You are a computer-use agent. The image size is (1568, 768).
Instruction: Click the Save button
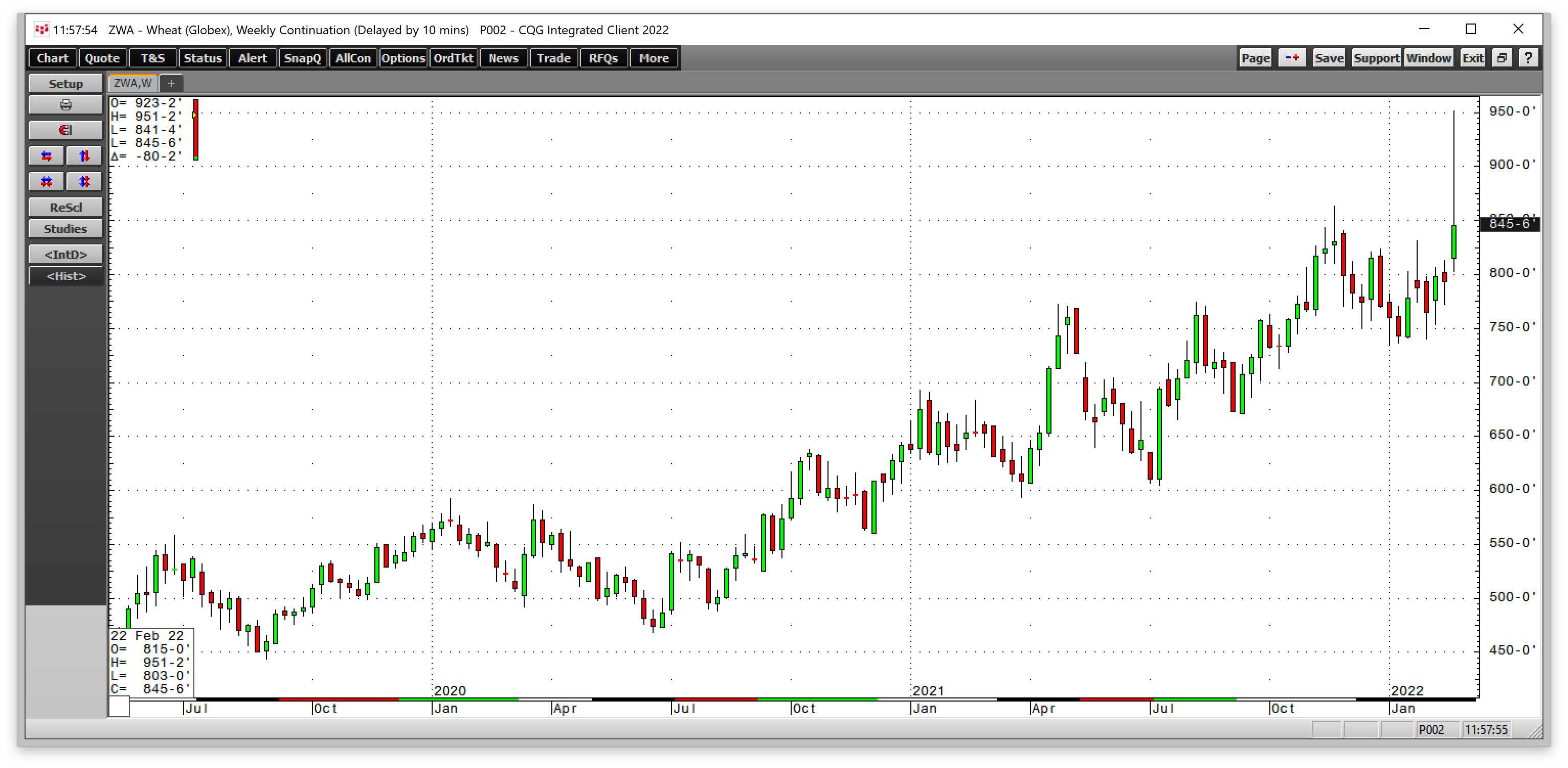coord(1329,58)
